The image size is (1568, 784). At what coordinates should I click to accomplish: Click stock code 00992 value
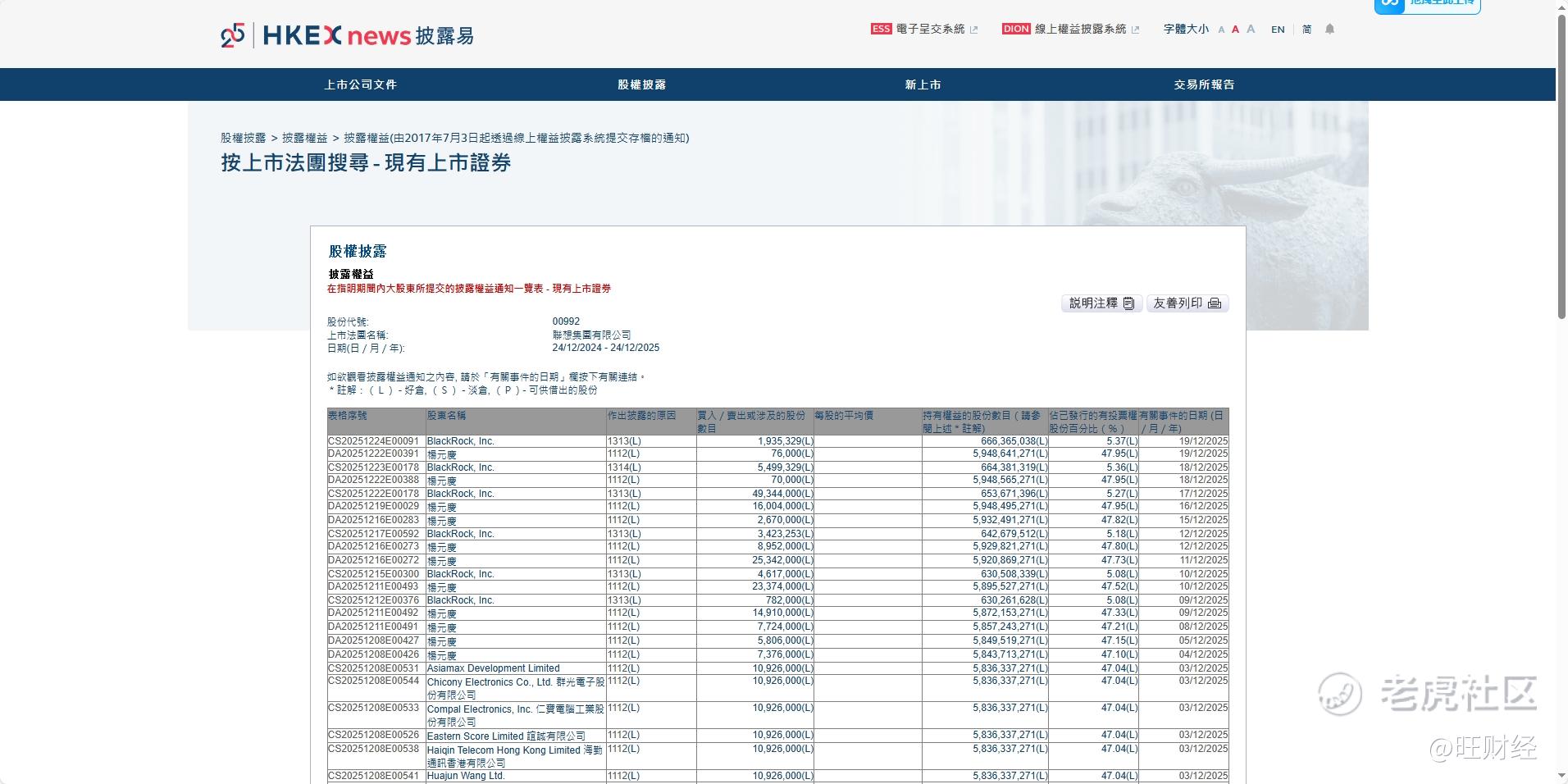pos(566,321)
